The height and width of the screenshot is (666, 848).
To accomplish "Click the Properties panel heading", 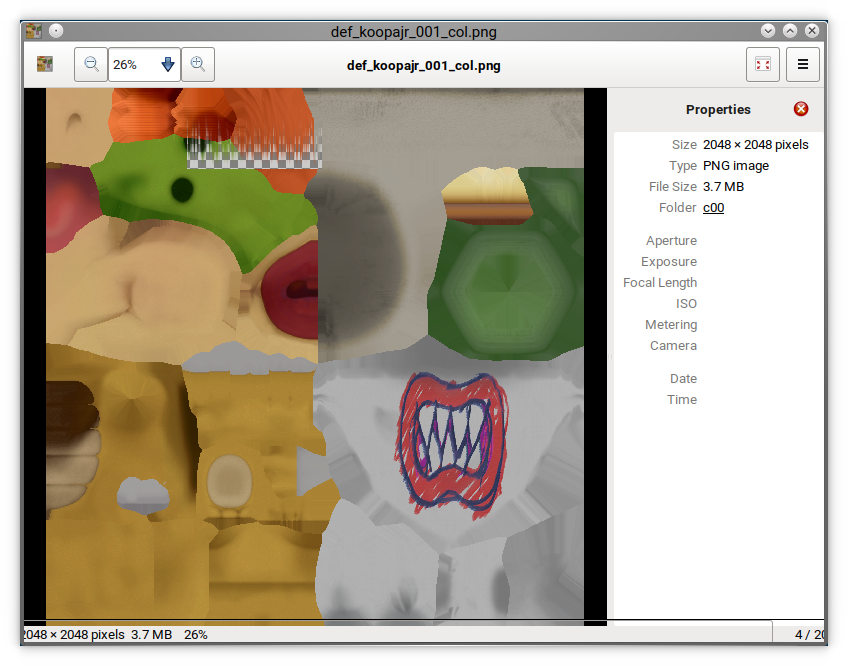I will 718,109.
